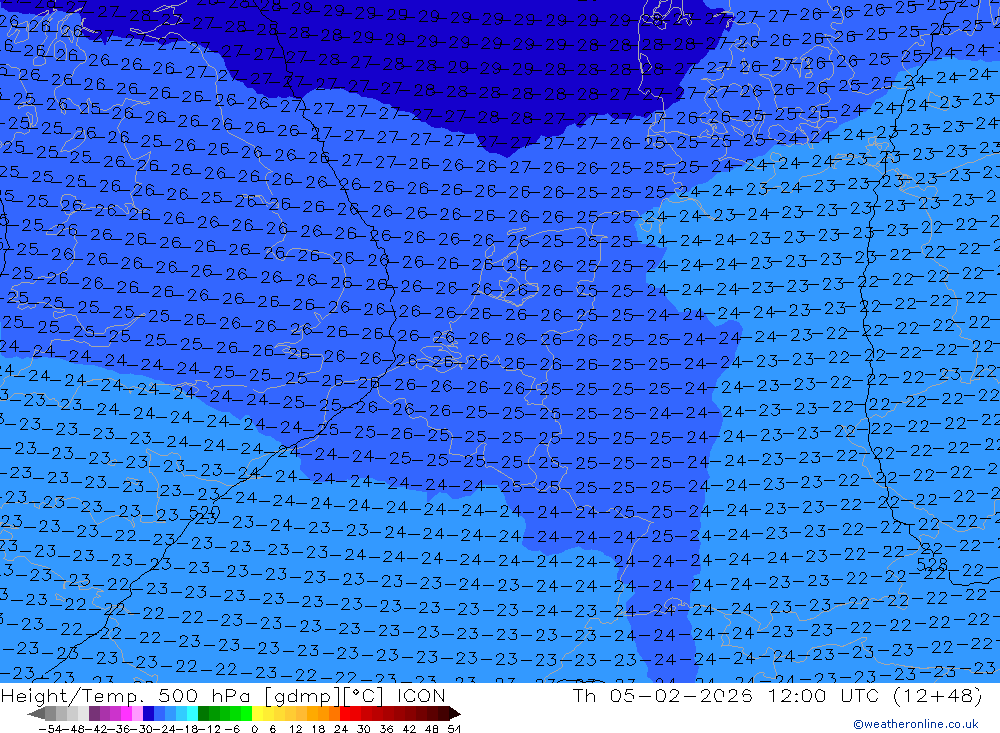Click the '36' label on the color scale
This screenshot has width=1000, height=733.
pyautogui.click(x=386, y=729)
